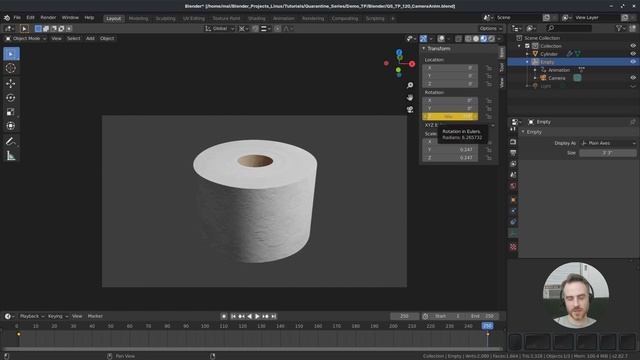Screen dimensions: 640x360
Task: Click the playhead at frame 250
Action: (487, 326)
